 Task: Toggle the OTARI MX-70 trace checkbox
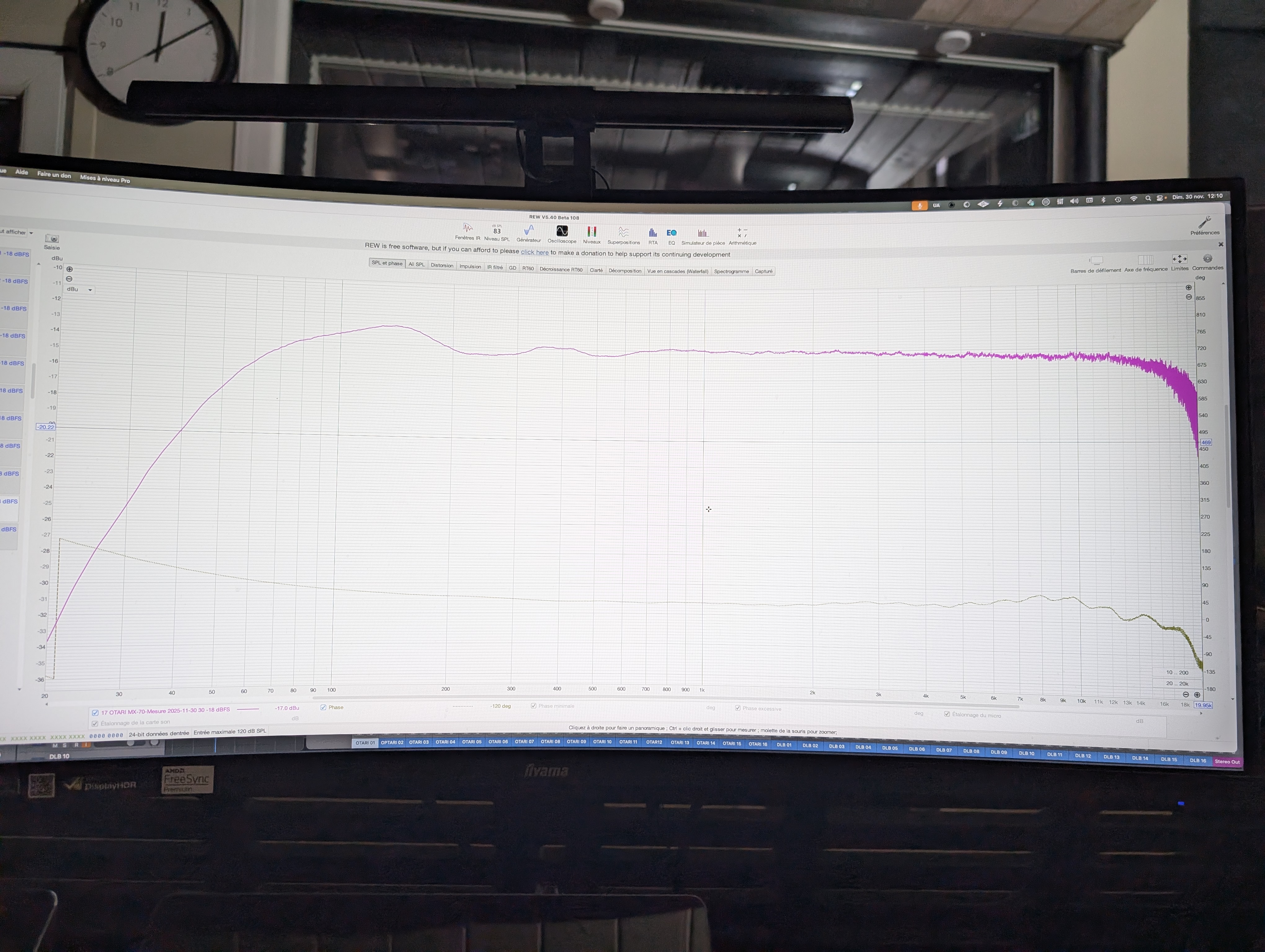[x=95, y=712]
